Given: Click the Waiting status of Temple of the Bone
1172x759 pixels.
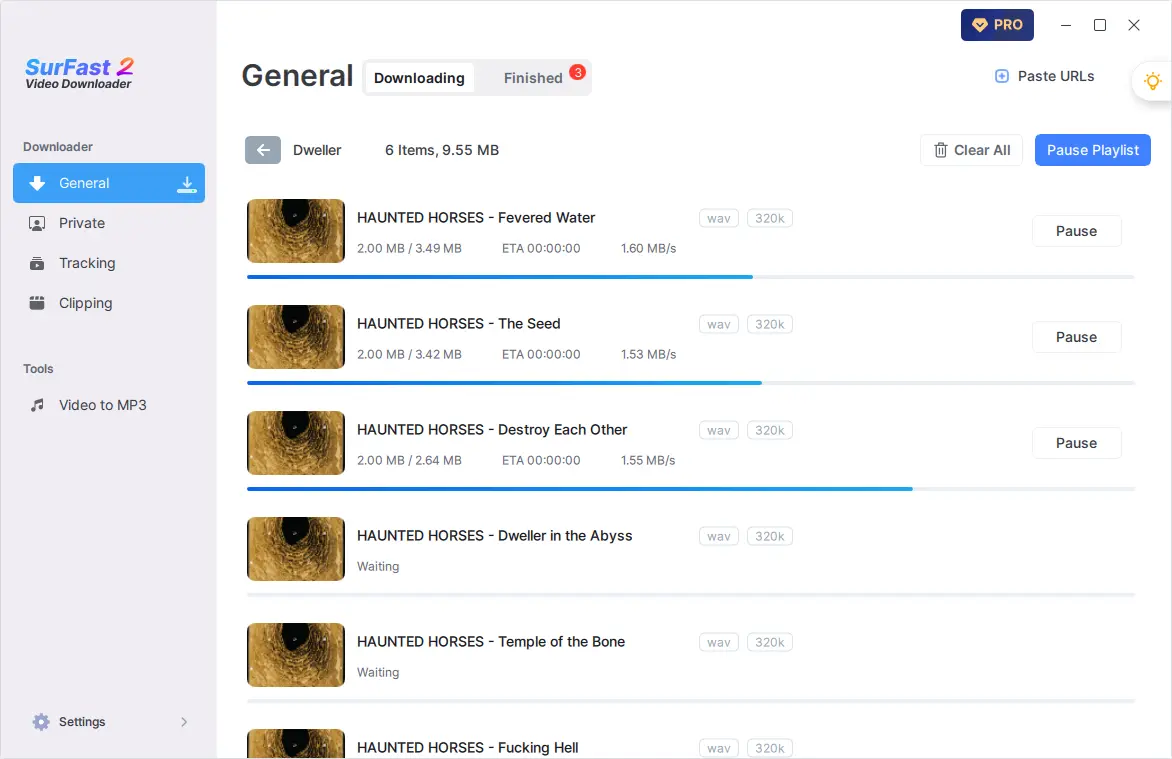Looking at the screenshot, I should pos(378,673).
